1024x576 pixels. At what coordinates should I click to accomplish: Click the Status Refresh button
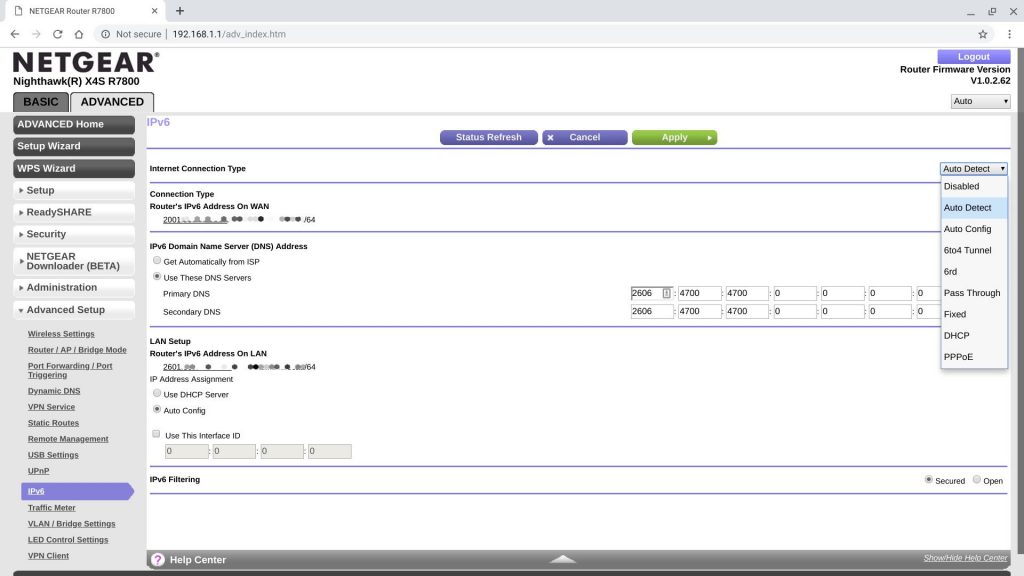pyautogui.click(x=488, y=137)
